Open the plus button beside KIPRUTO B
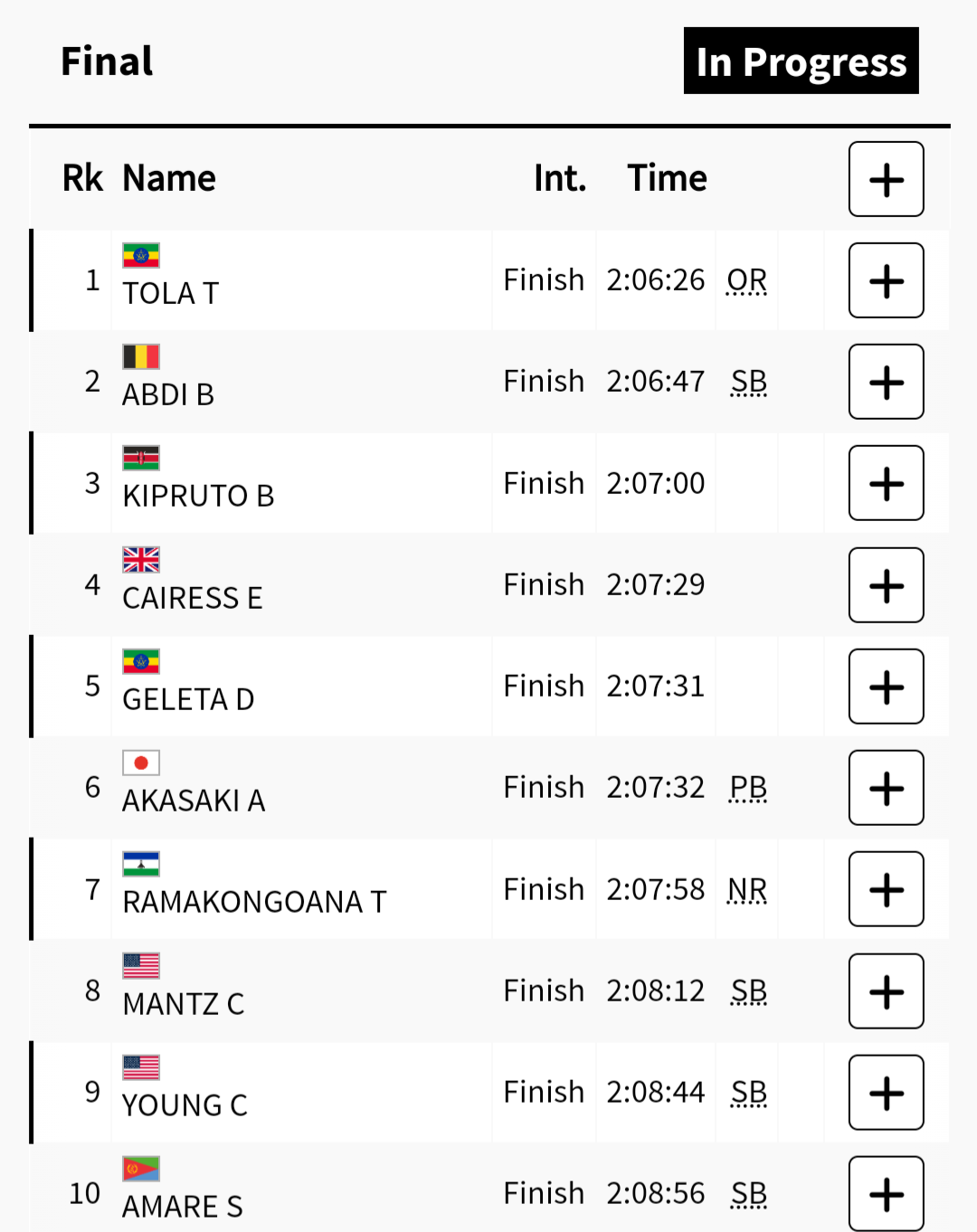The height and width of the screenshot is (1232, 977). pyautogui.click(x=886, y=483)
